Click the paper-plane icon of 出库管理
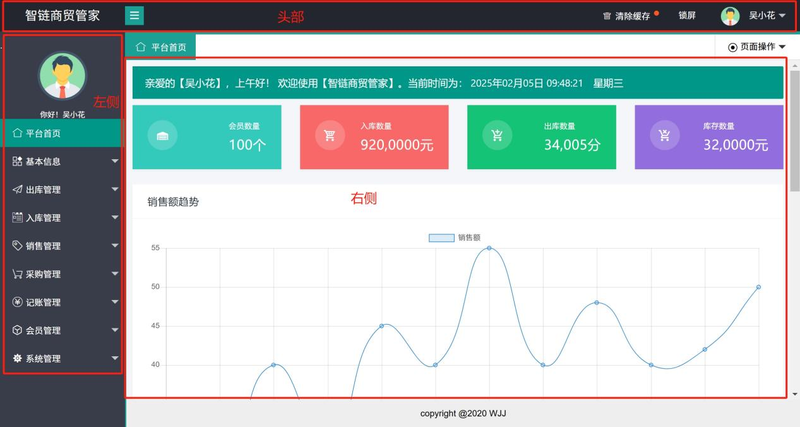The height and width of the screenshot is (427, 800). pos(17,189)
